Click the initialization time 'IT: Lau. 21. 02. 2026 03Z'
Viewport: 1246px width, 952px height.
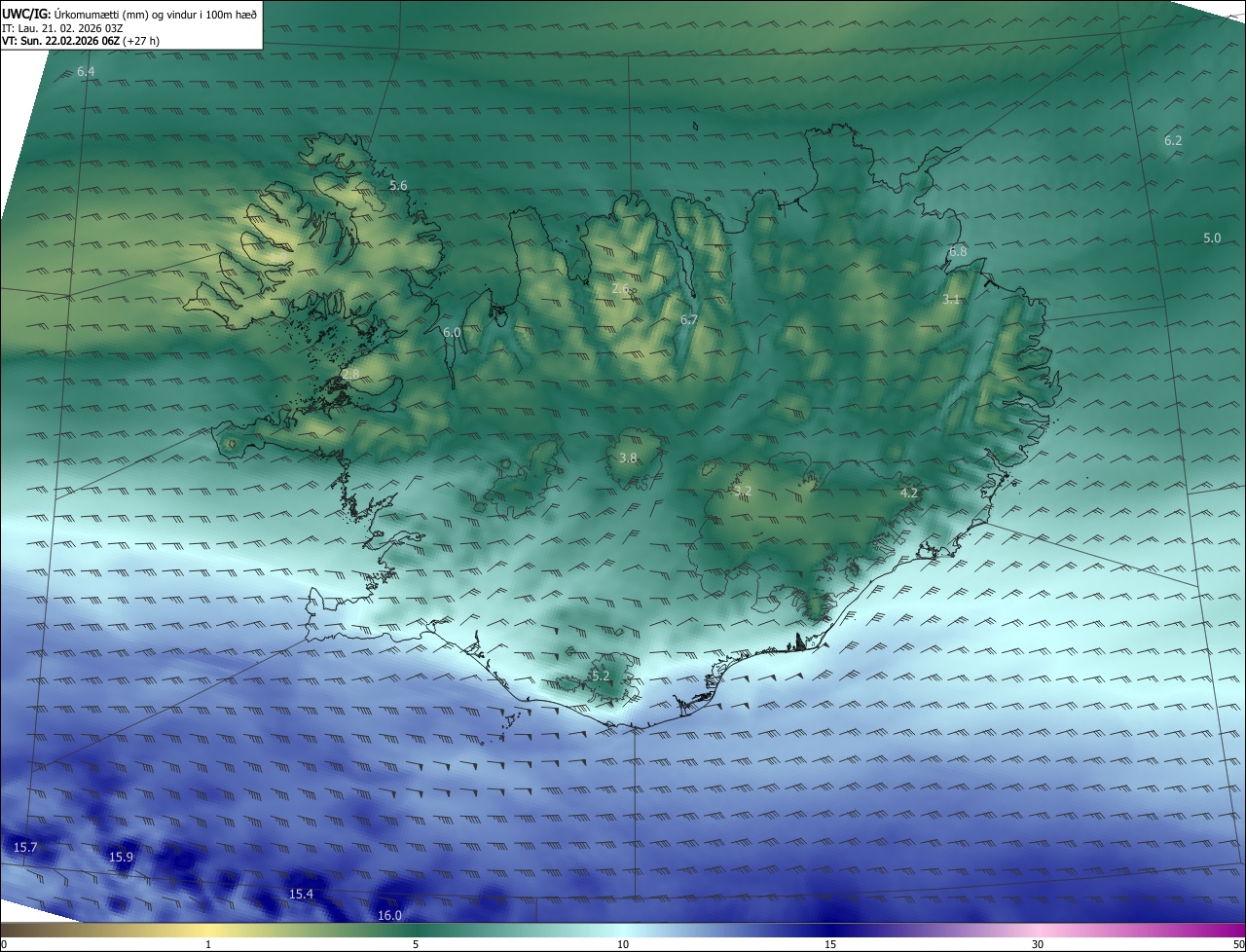pos(63,27)
